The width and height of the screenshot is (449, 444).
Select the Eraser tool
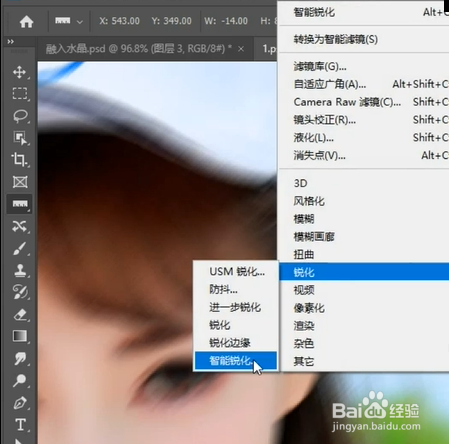click(20, 314)
